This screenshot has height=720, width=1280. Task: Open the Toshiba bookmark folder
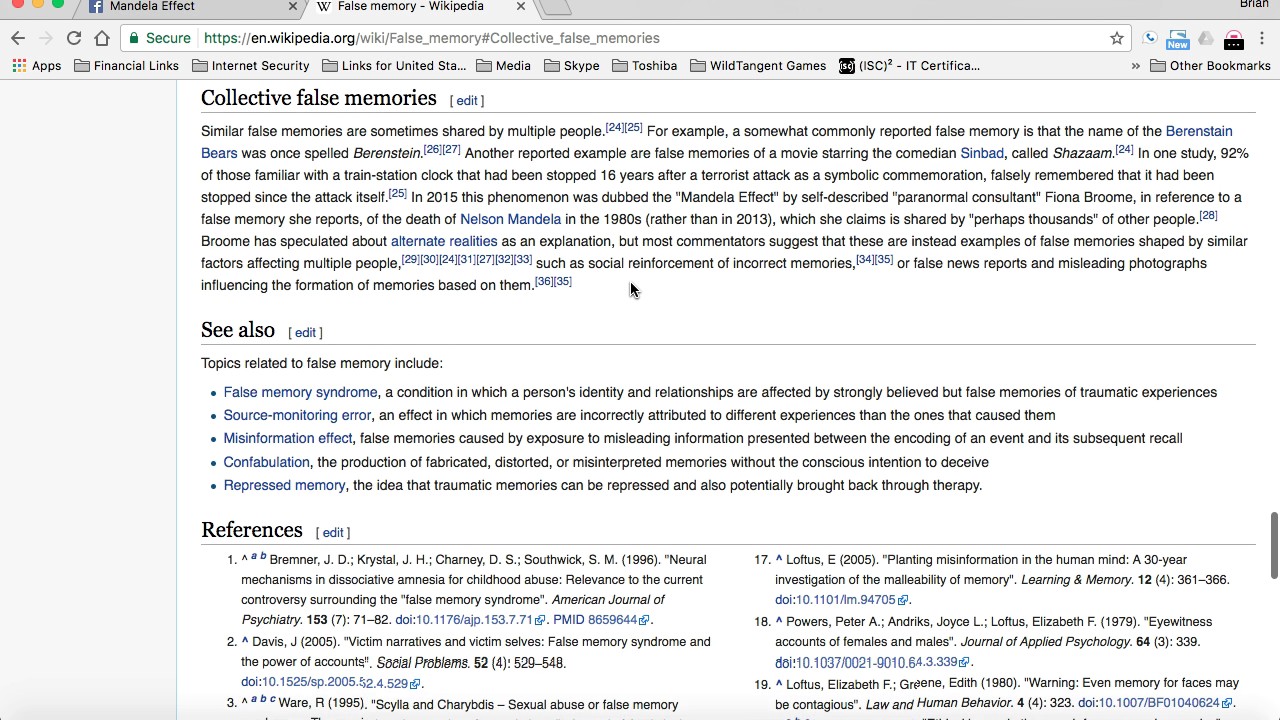[x=645, y=66]
